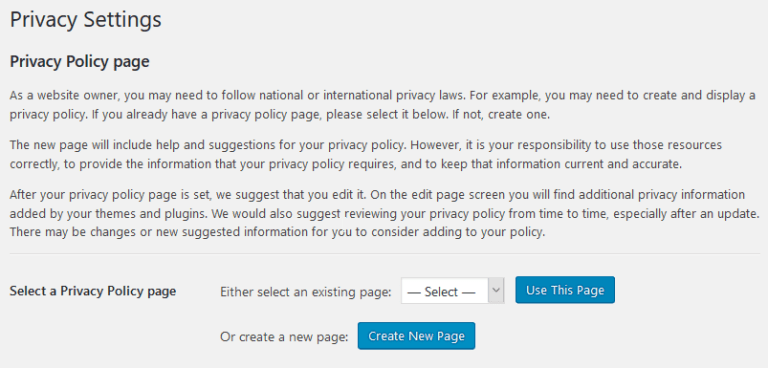
Task: Click the line starting 'There may be changes'
Action: coord(277,232)
